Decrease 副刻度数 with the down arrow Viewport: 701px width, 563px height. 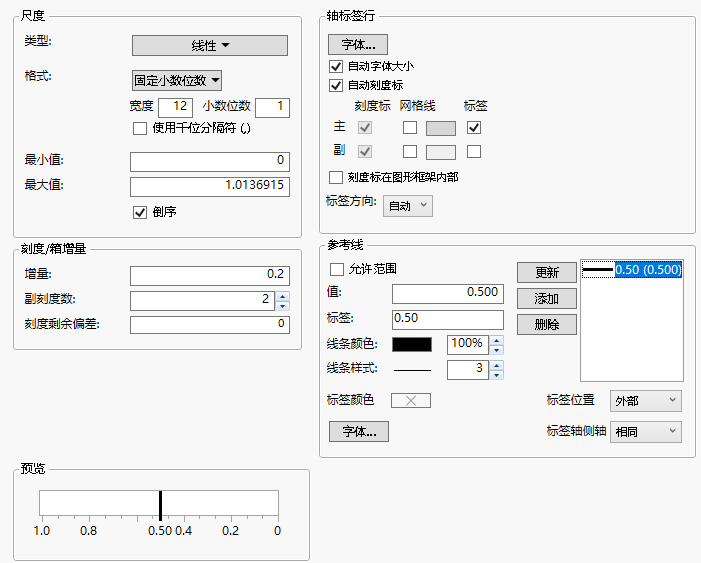[x=283, y=306]
